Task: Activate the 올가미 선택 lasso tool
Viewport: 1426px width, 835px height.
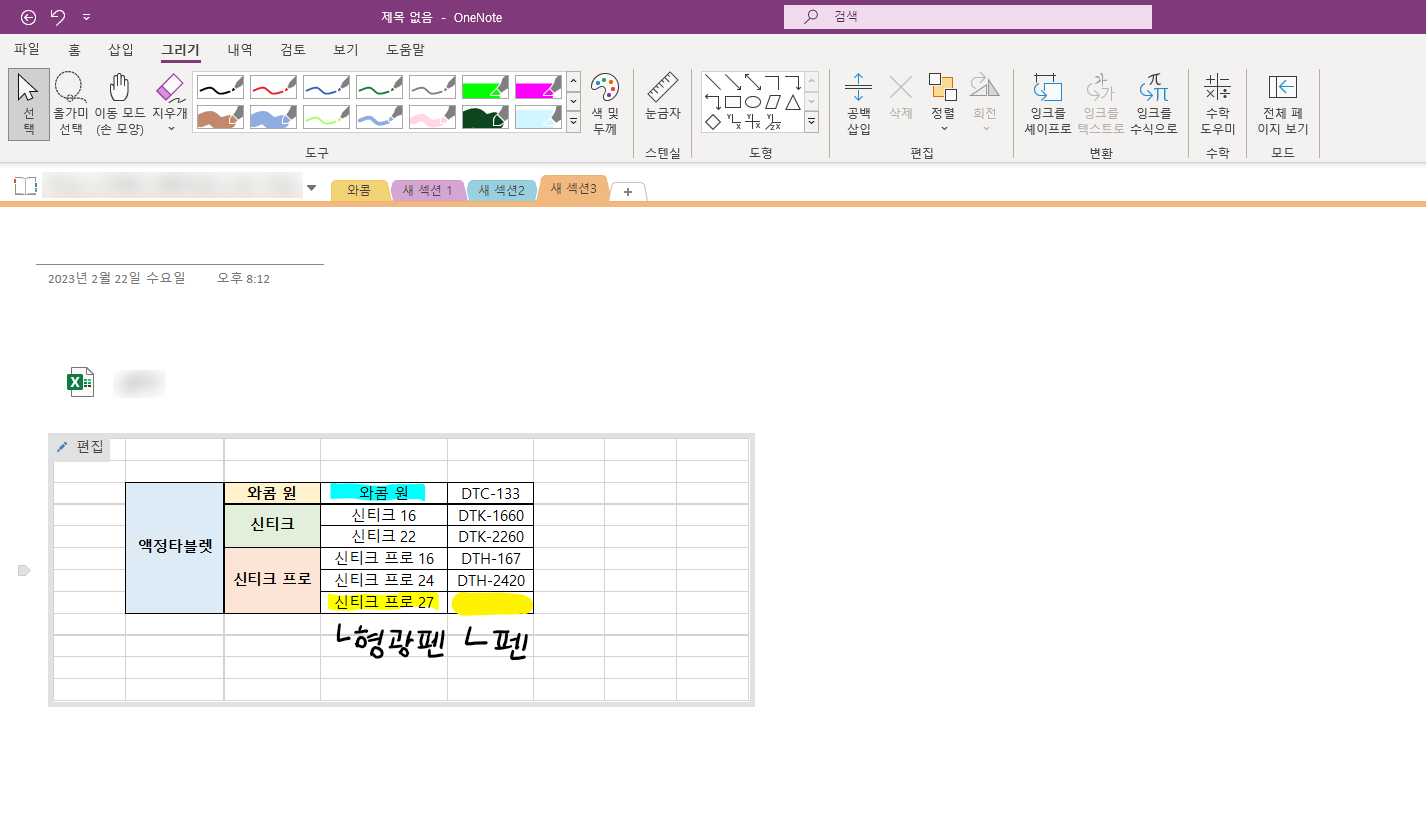Action: [70, 104]
